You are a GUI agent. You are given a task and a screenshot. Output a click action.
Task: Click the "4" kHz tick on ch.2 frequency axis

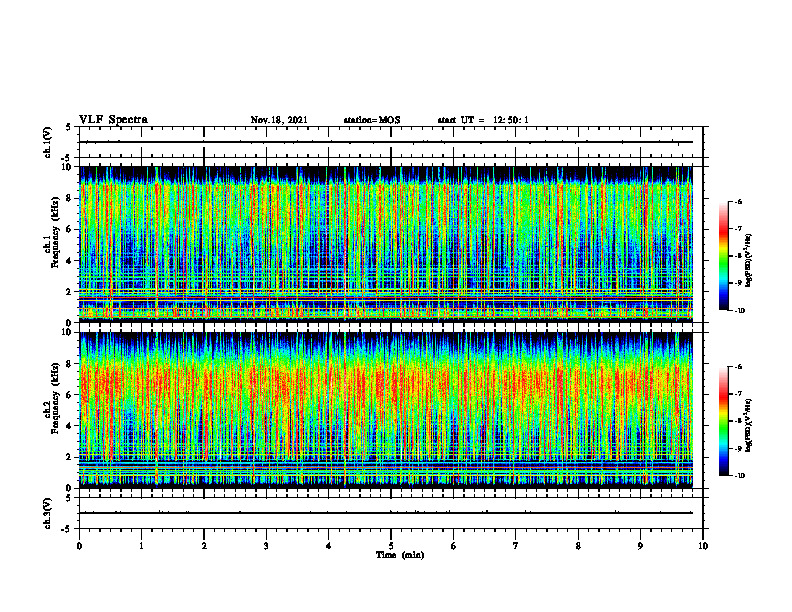[x=69, y=426]
